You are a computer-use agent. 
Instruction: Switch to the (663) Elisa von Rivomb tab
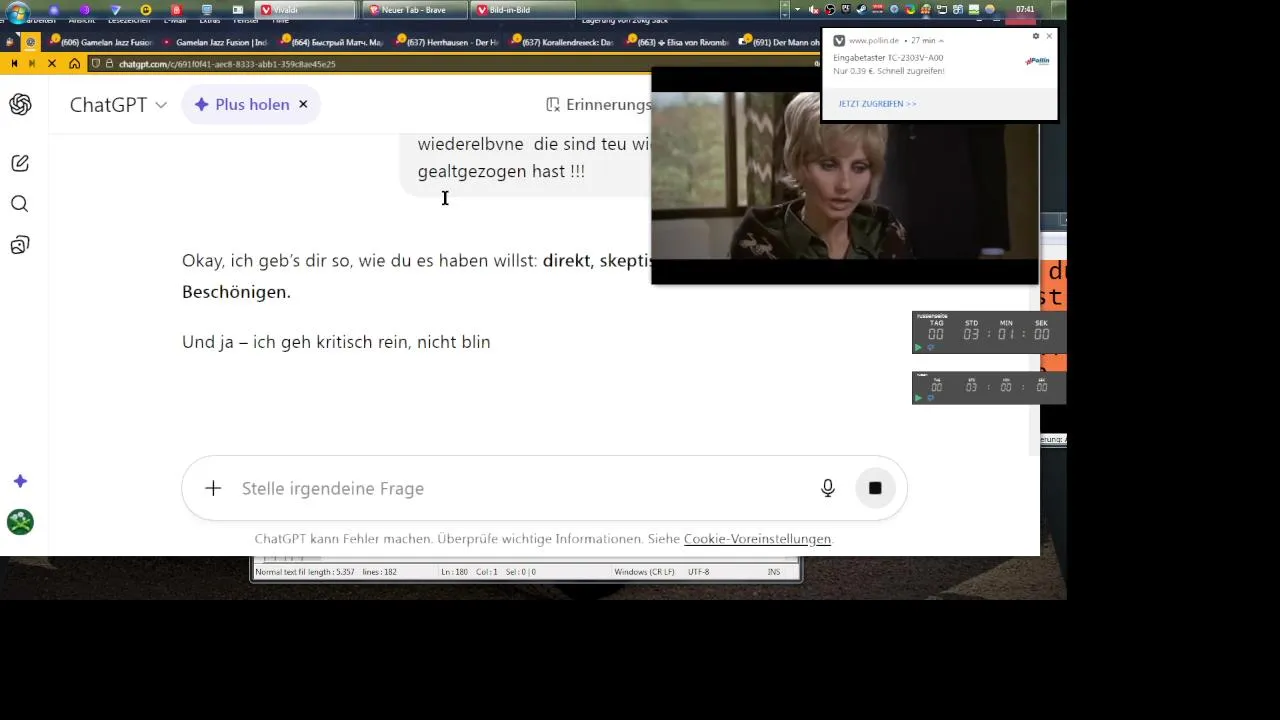tap(677, 42)
